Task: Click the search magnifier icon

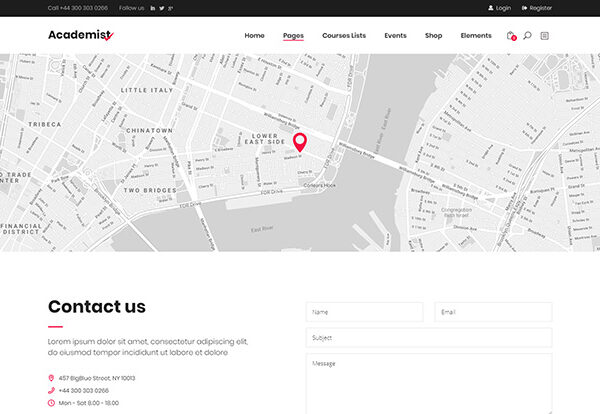Action: click(527, 36)
